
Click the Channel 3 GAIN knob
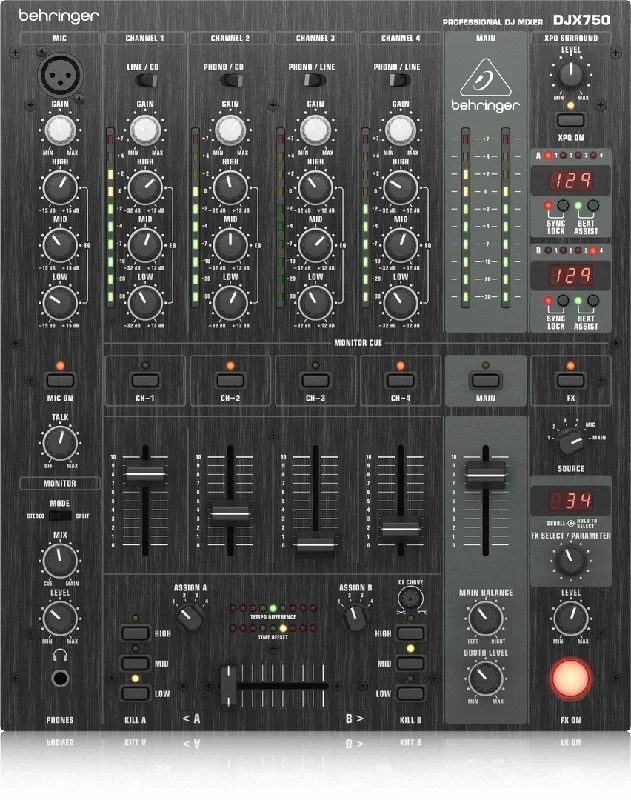pos(316,130)
